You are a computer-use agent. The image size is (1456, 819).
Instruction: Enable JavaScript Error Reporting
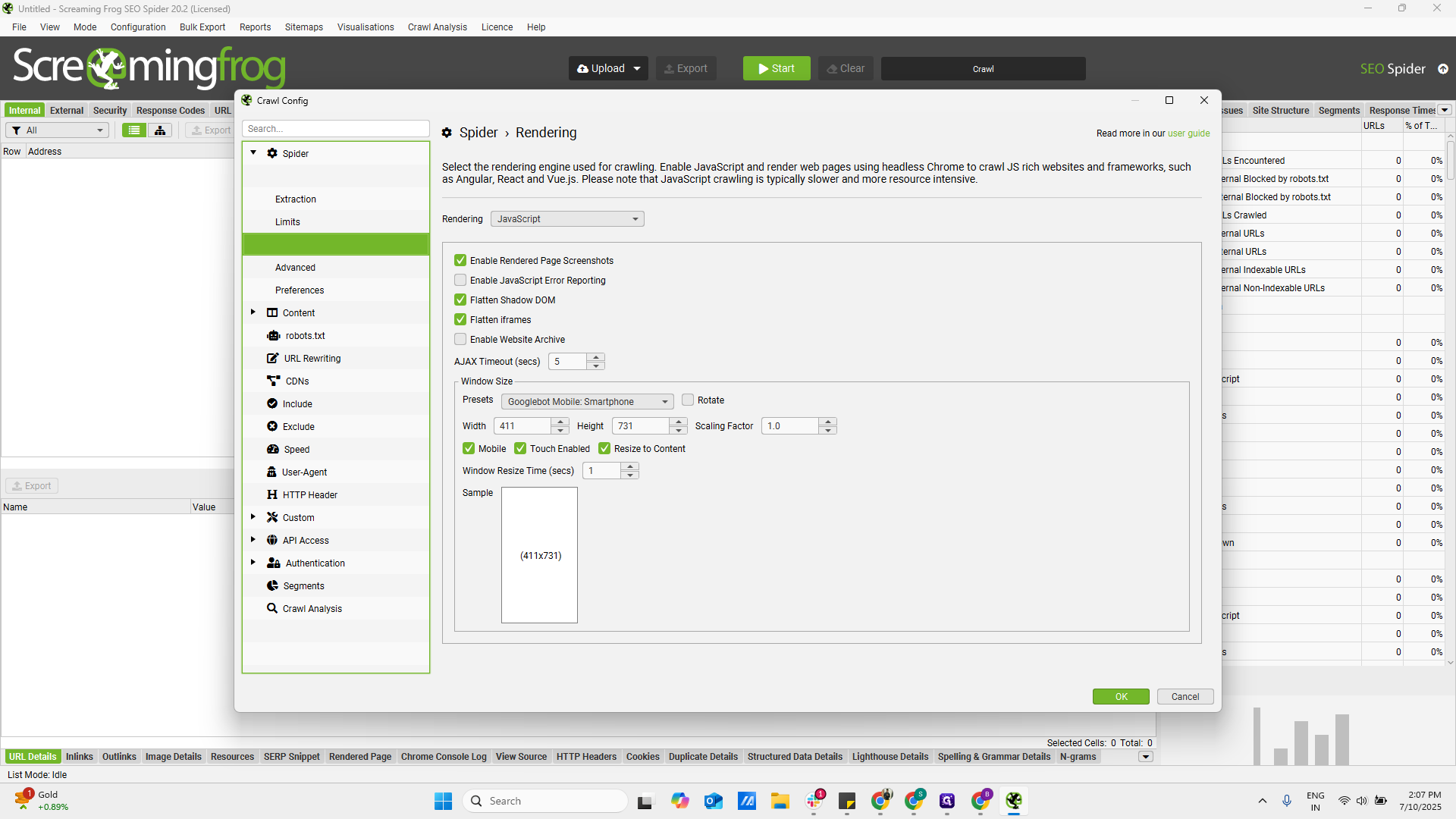460,280
